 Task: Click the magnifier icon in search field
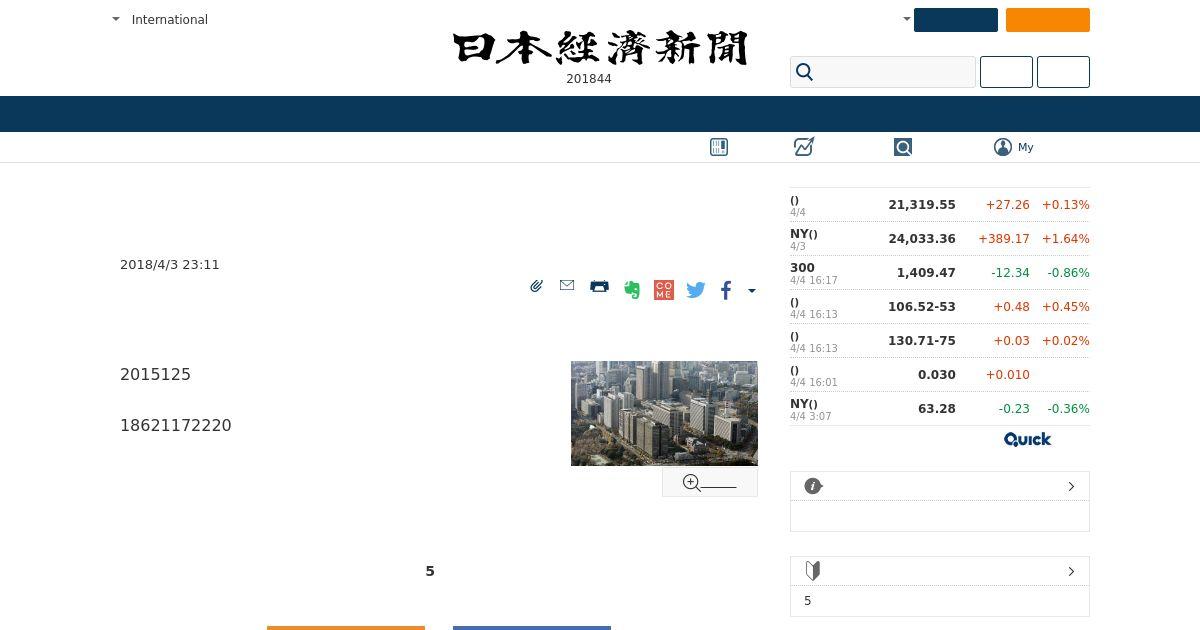point(804,72)
